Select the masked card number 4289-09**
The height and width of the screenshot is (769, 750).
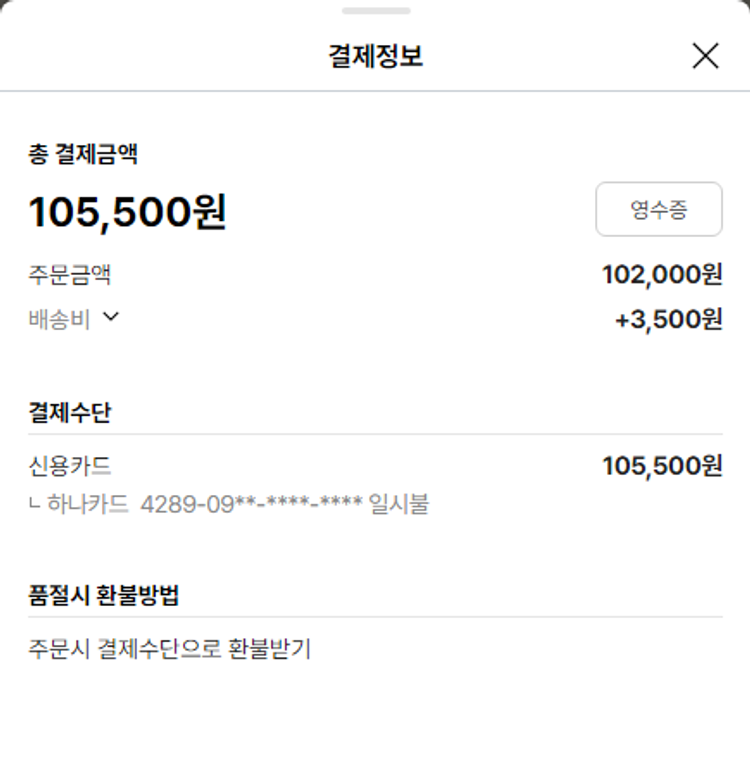pos(251,503)
